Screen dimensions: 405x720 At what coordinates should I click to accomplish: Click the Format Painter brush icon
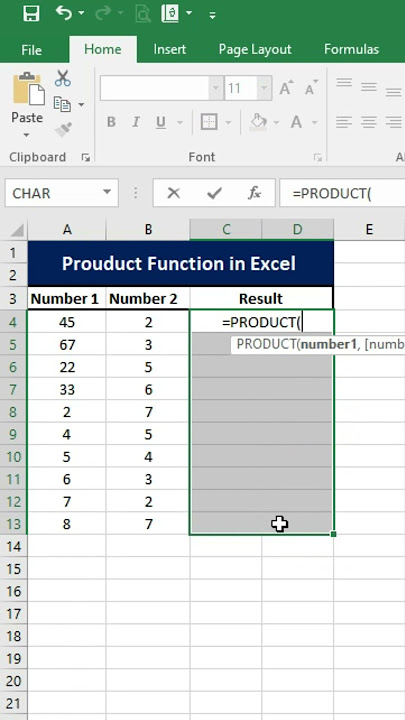coord(63,130)
